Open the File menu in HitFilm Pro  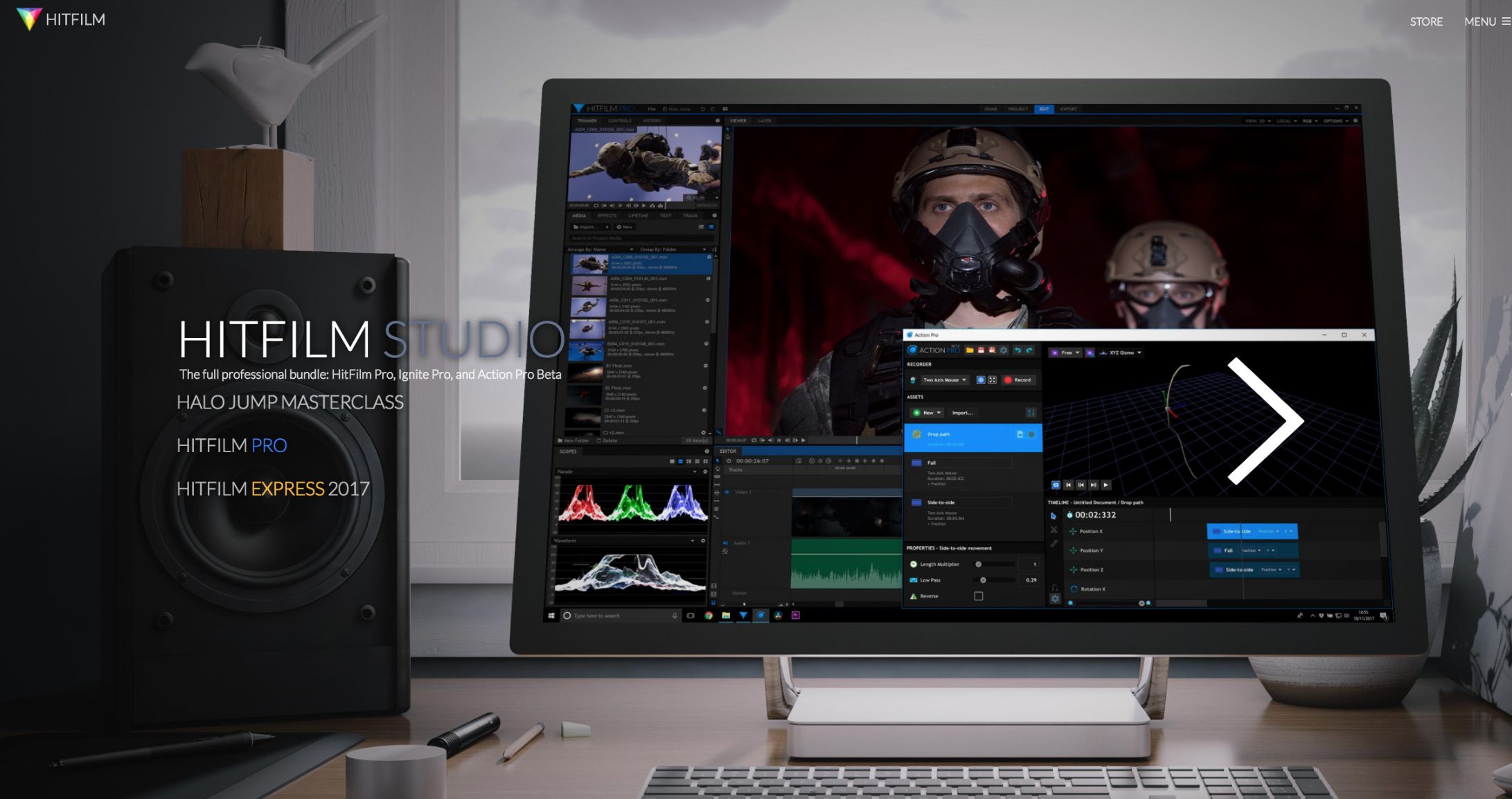tap(652, 109)
